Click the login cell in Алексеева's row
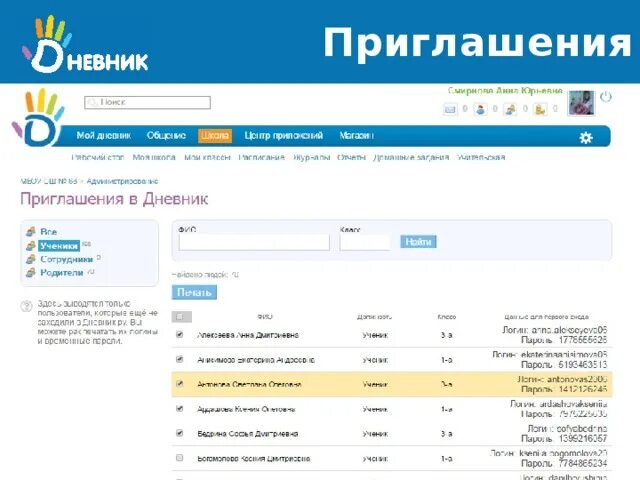Screen dimensions: 640x480 pos(555,330)
